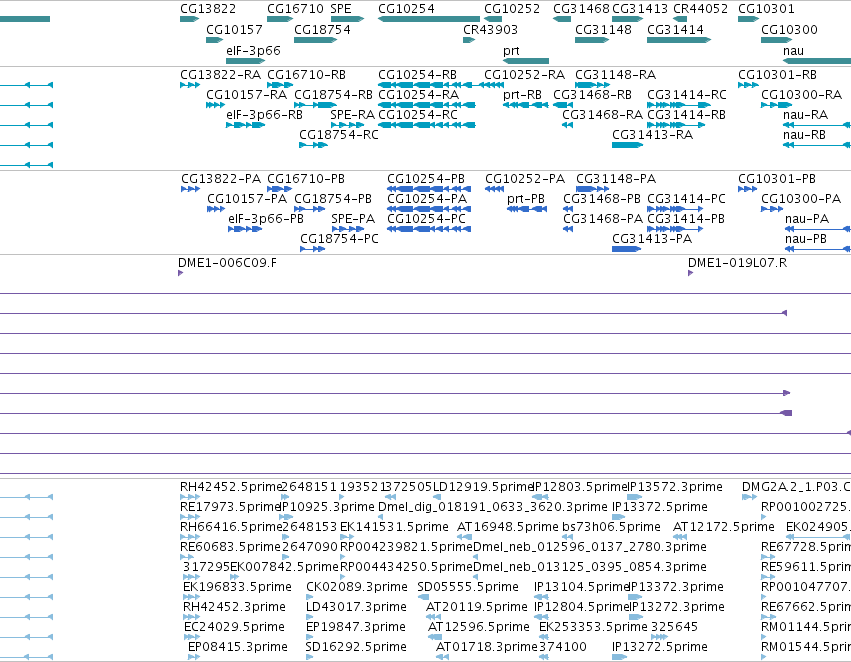
Task: Select the DME1-019L07.R BAC end marker
Action: (x=691, y=273)
